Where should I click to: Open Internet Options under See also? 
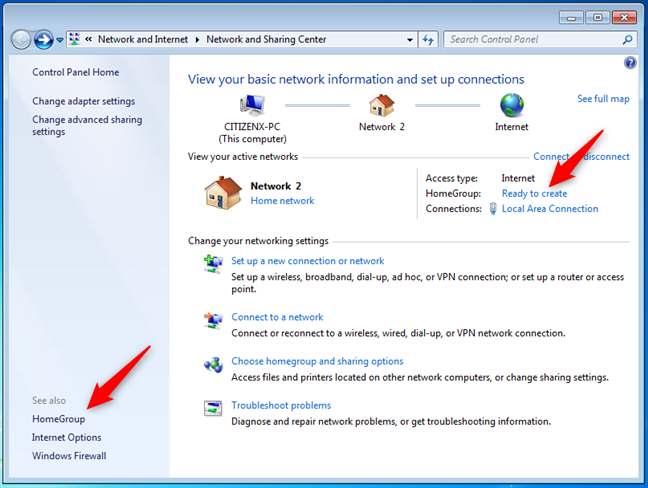pyautogui.click(x=67, y=437)
